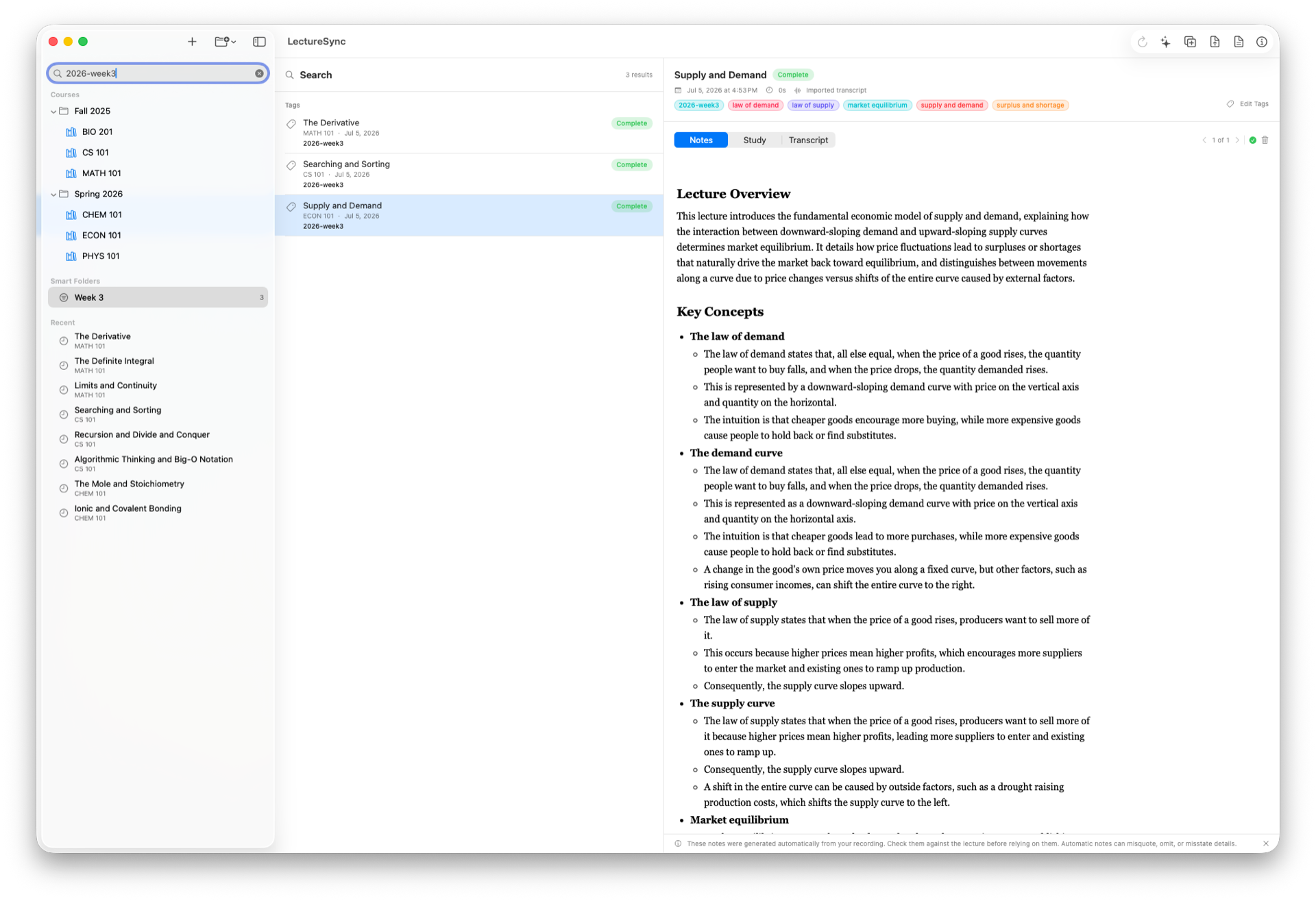This screenshot has width=1316, height=901.
Task: Select the ECON 101 course
Action: click(x=101, y=235)
